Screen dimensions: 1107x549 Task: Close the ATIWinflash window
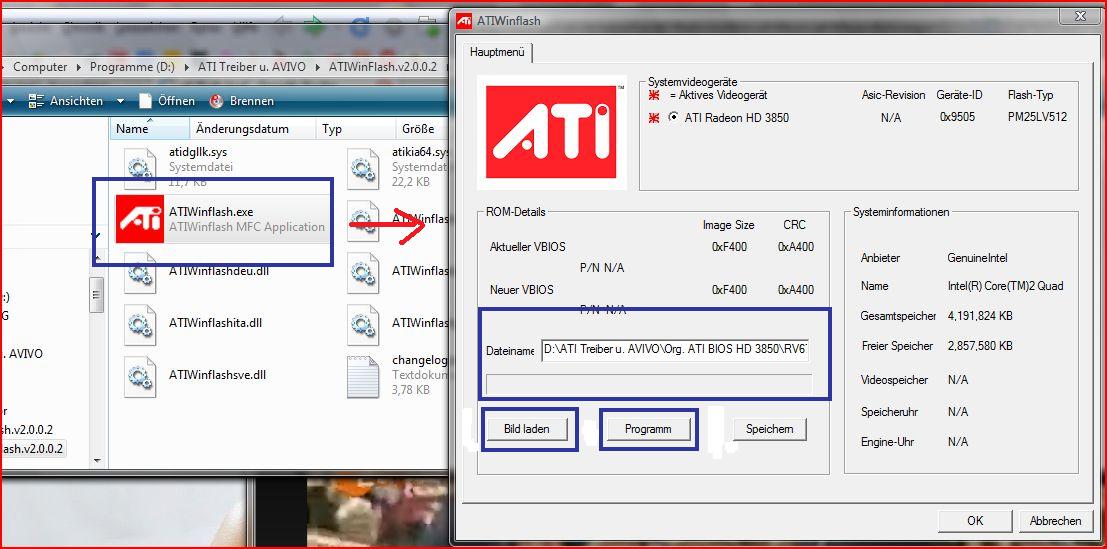pyautogui.click(x=1079, y=16)
